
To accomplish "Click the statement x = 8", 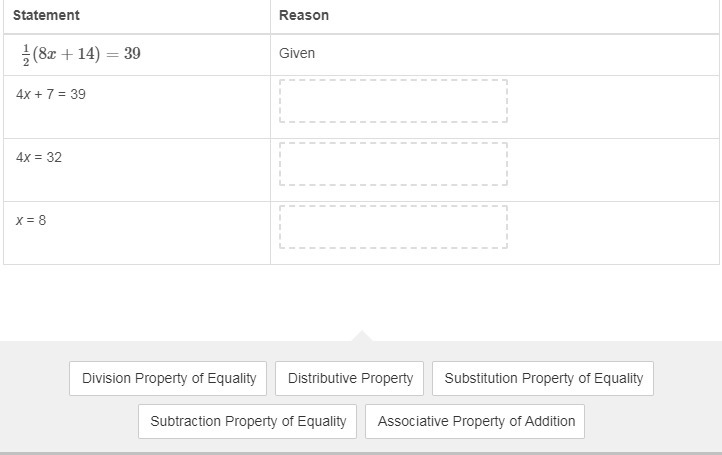I will (31, 220).
